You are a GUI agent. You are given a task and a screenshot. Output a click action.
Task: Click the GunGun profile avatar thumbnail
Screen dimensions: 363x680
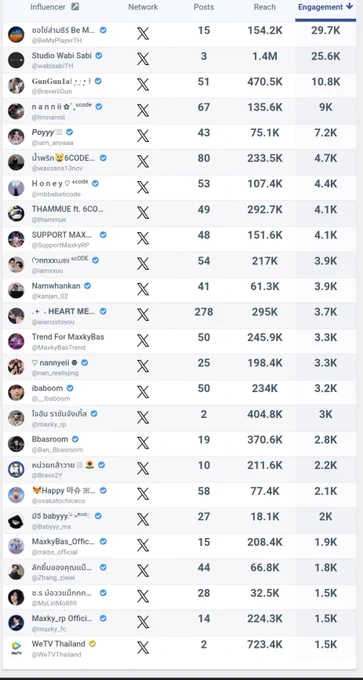(16, 85)
